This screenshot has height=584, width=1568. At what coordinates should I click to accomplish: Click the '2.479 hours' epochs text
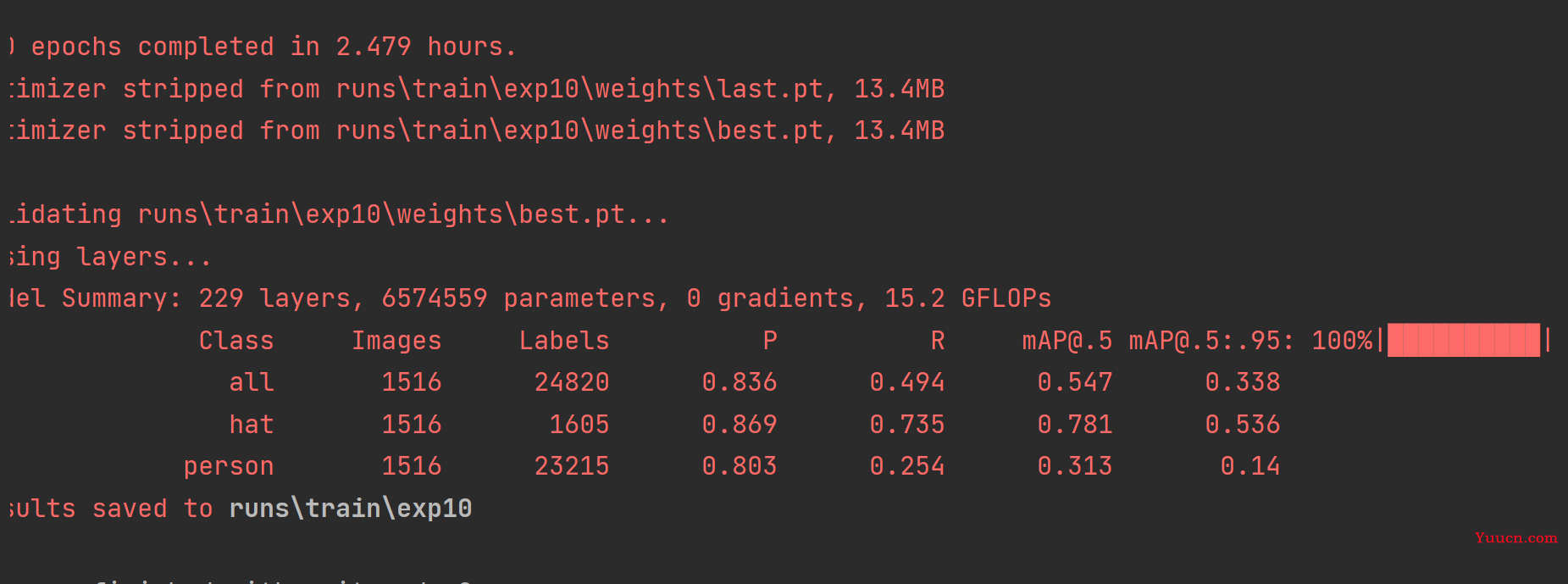419,46
